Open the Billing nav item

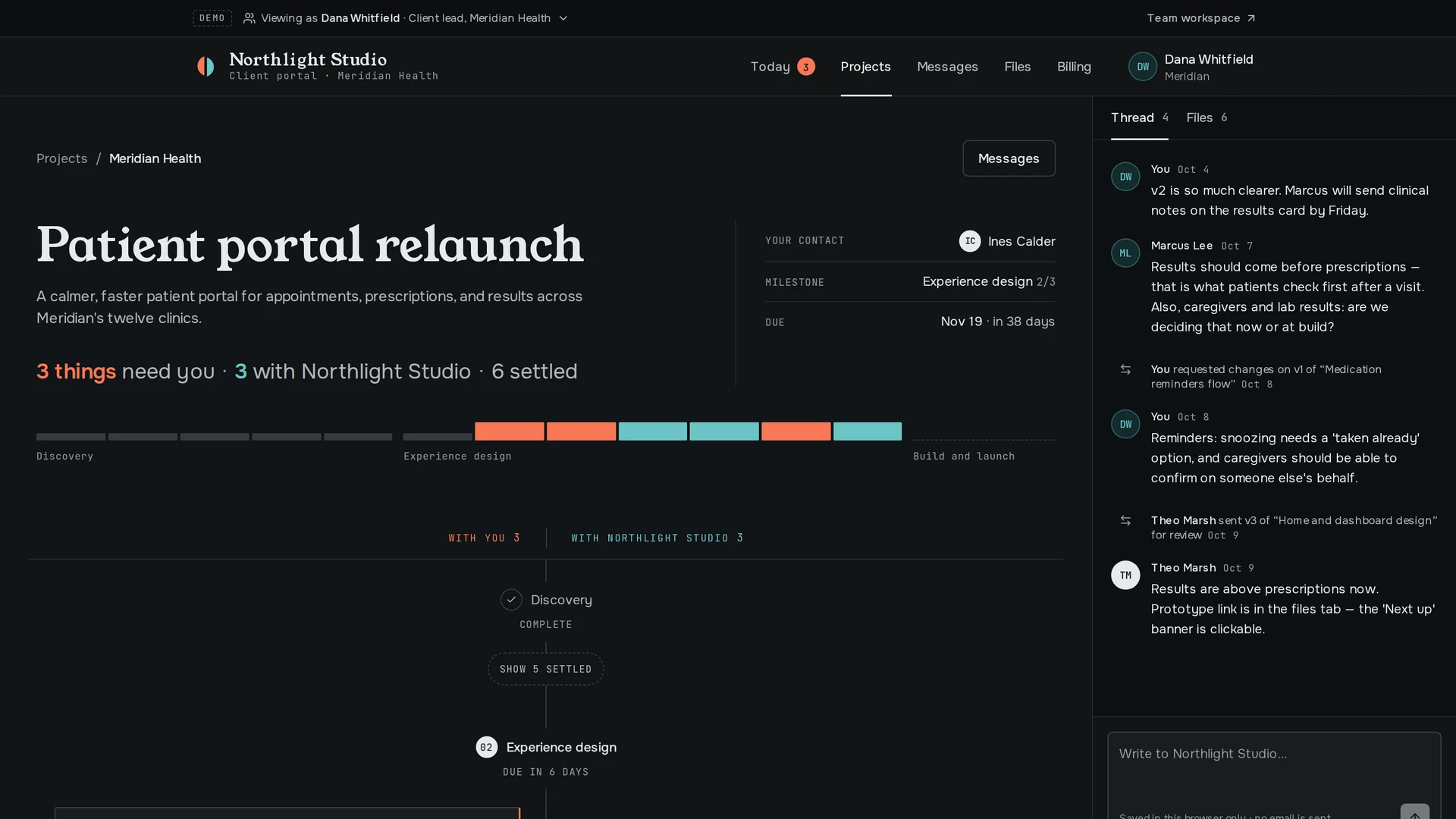(x=1074, y=67)
